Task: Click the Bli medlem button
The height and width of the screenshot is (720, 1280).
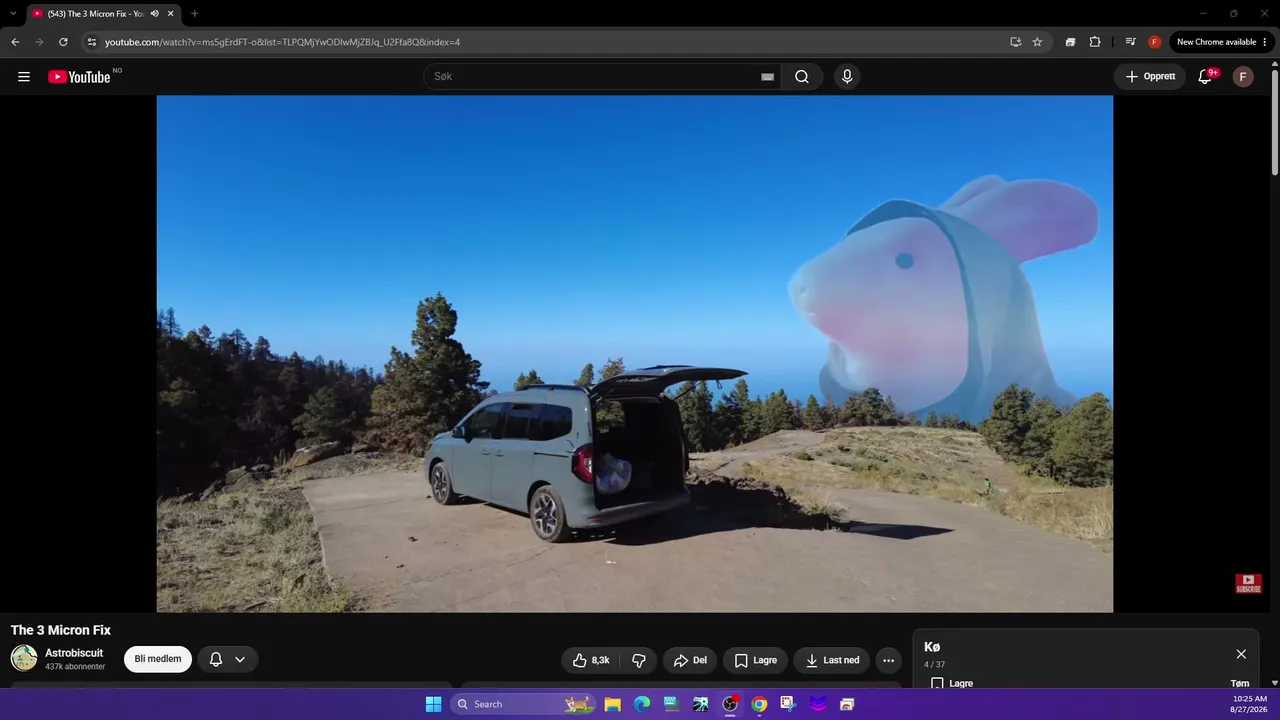Action: point(158,660)
